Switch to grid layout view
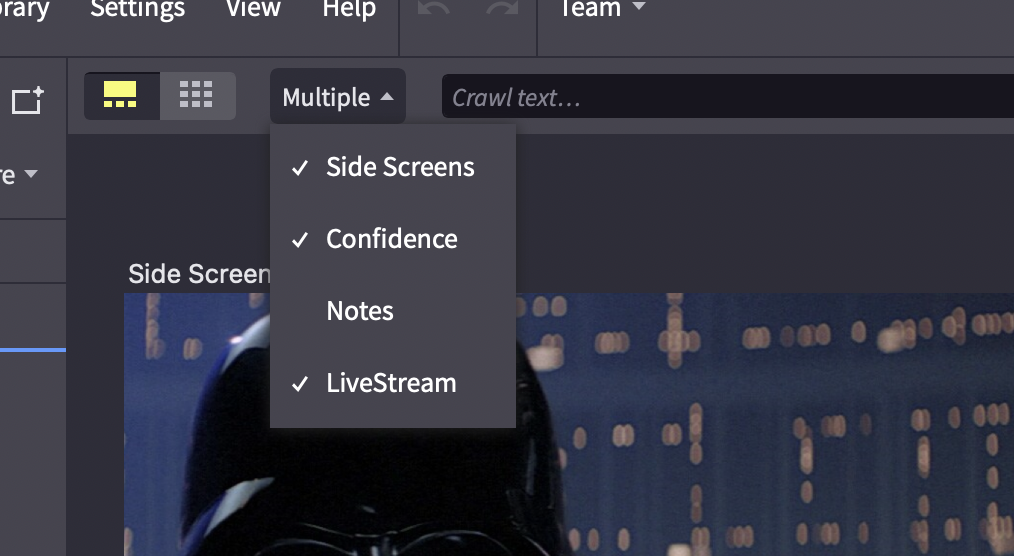This screenshot has width=1014, height=556. 197,96
